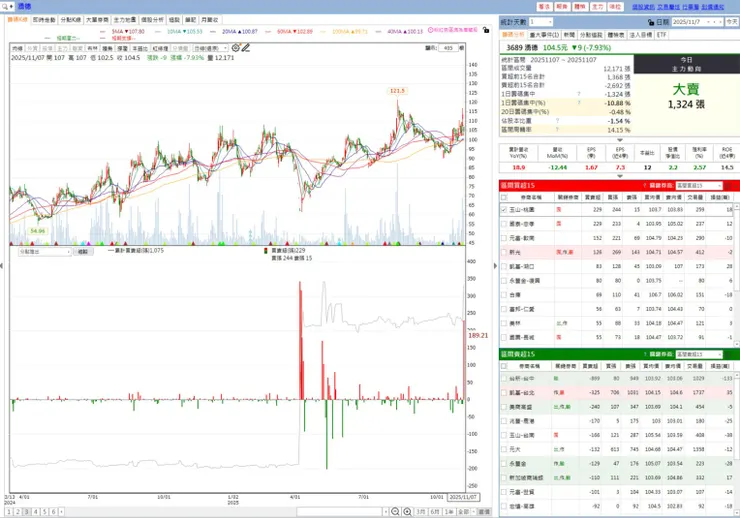740x518 pixels.
Task: Select the pencil drawing tool
Action: 246,48
